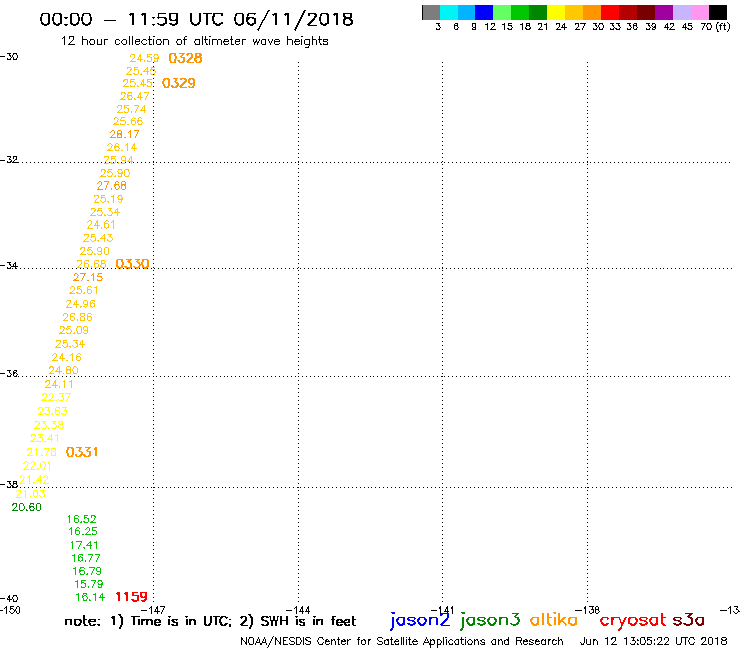This screenshot has width=740, height=650.
Task: Click the generation time Jun 12 13:05:22 UTC
Action: 653,641
